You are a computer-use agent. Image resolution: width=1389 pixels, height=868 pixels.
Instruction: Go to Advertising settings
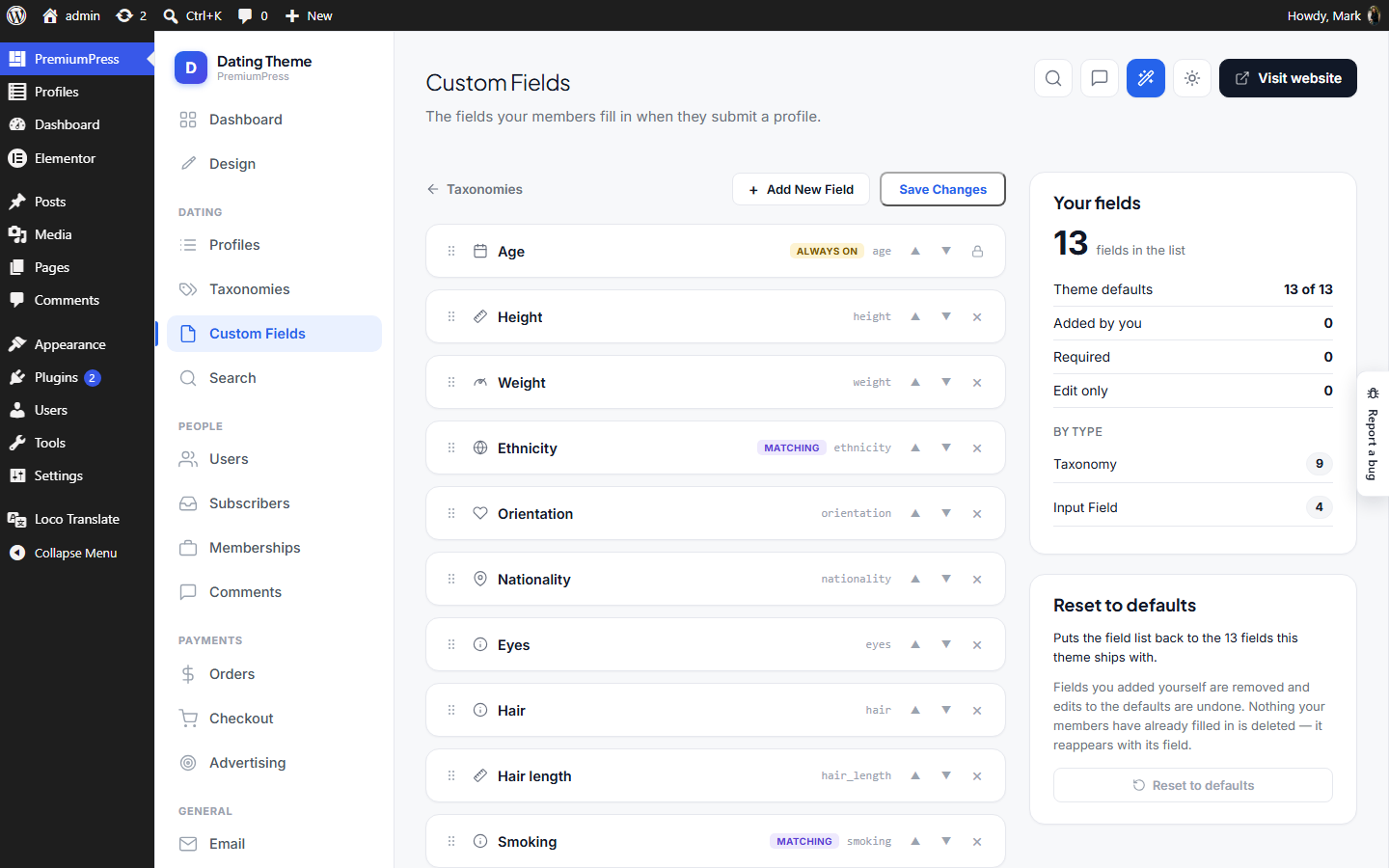tap(274, 763)
